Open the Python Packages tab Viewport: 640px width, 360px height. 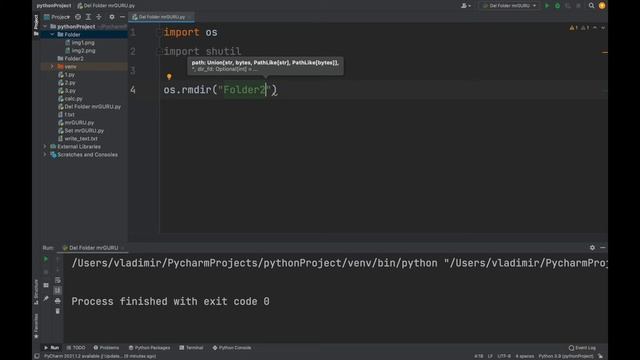(x=149, y=348)
